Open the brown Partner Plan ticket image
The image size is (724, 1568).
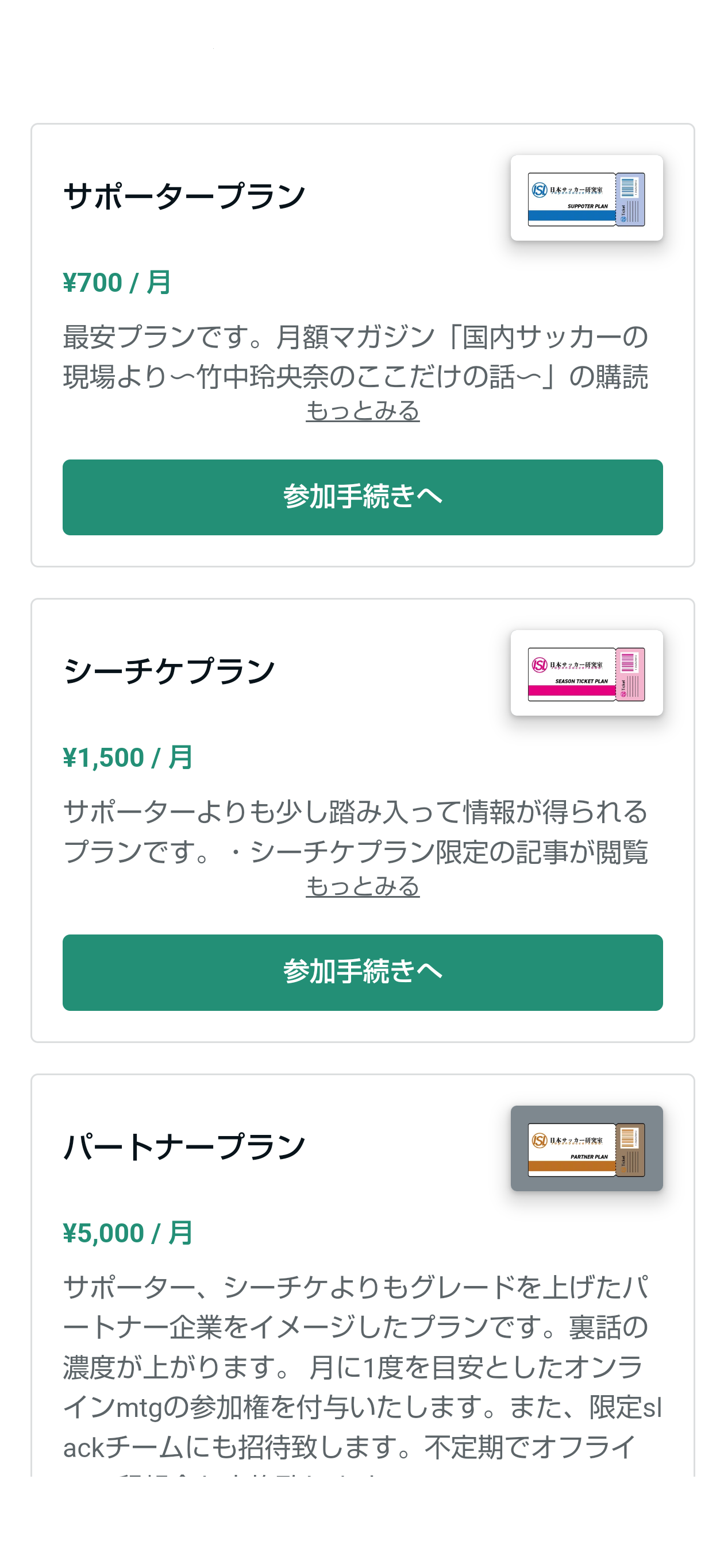586,1148
